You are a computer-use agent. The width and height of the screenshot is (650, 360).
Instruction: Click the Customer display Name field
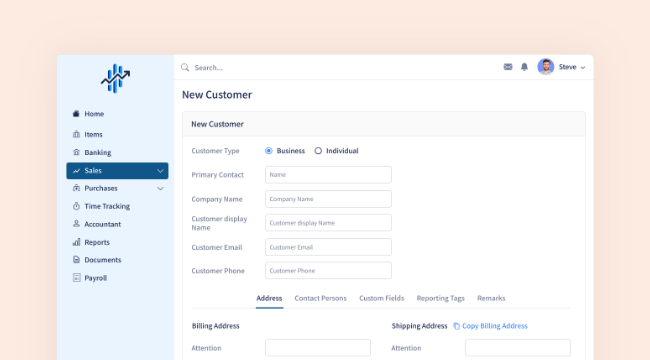click(x=328, y=223)
